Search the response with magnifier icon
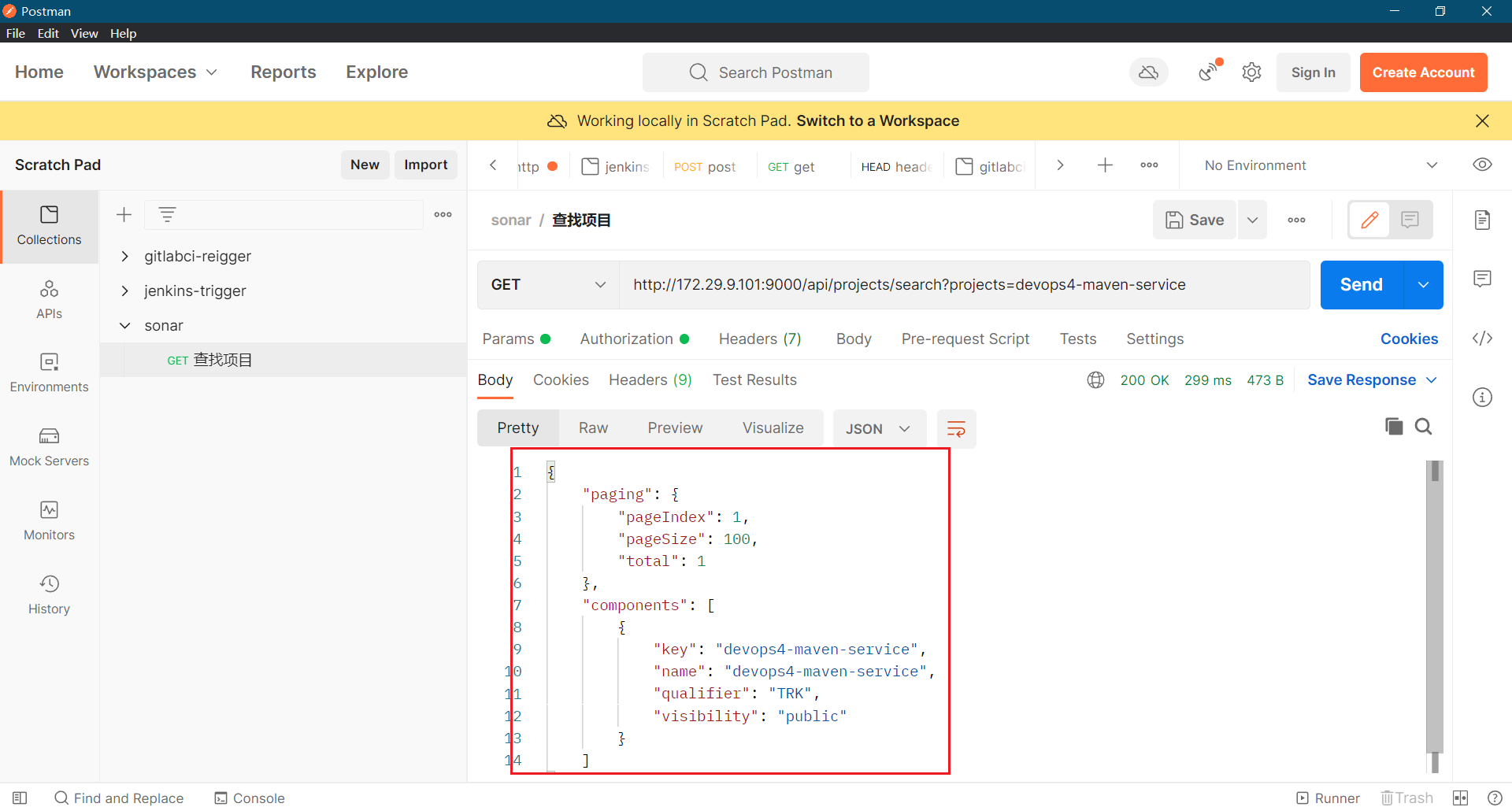 [1423, 426]
